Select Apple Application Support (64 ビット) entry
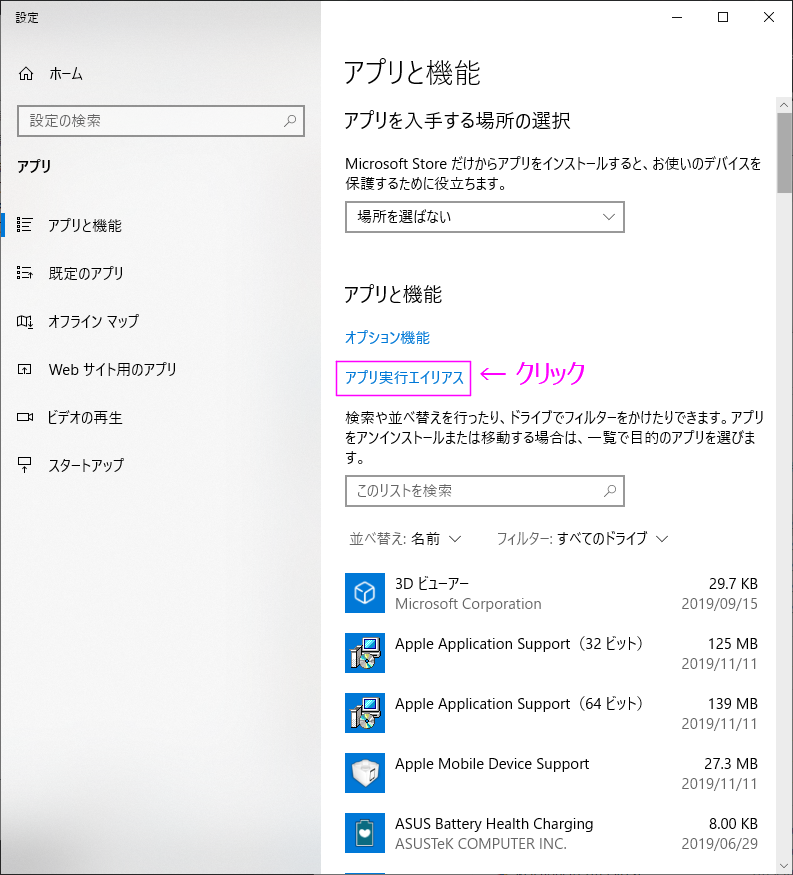Image resolution: width=793 pixels, height=875 pixels. pos(551,713)
